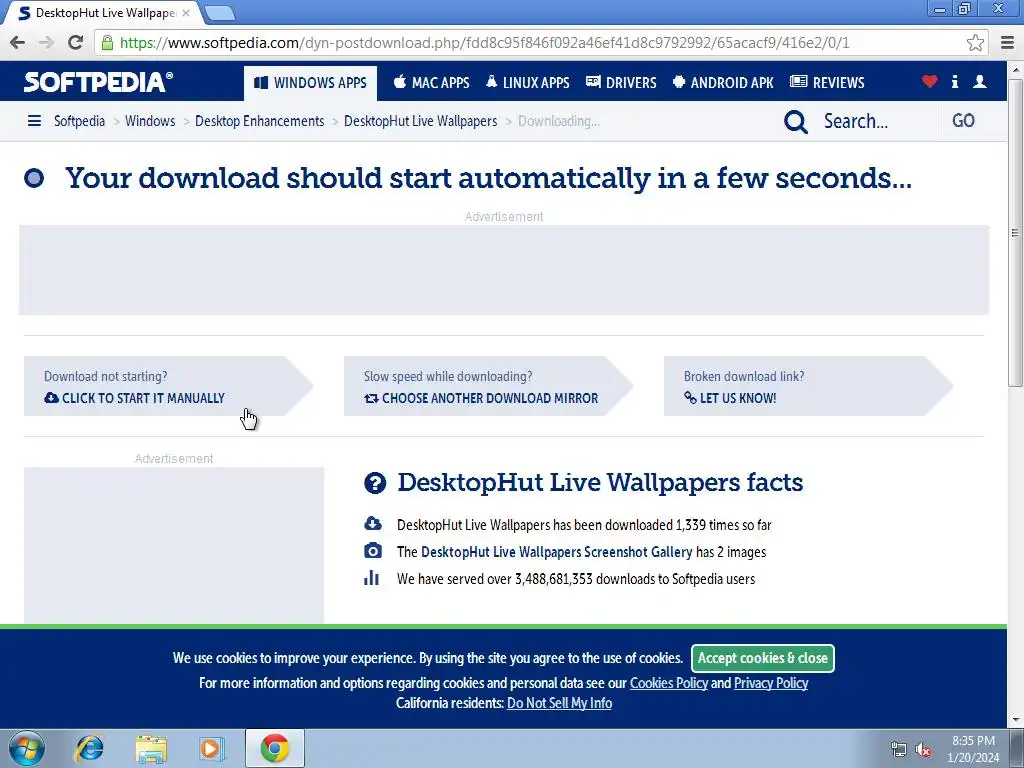Click the 'DesktopHut Live Wallpapers facts' heading
Screen dimensions: 1024x768
pos(600,482)
